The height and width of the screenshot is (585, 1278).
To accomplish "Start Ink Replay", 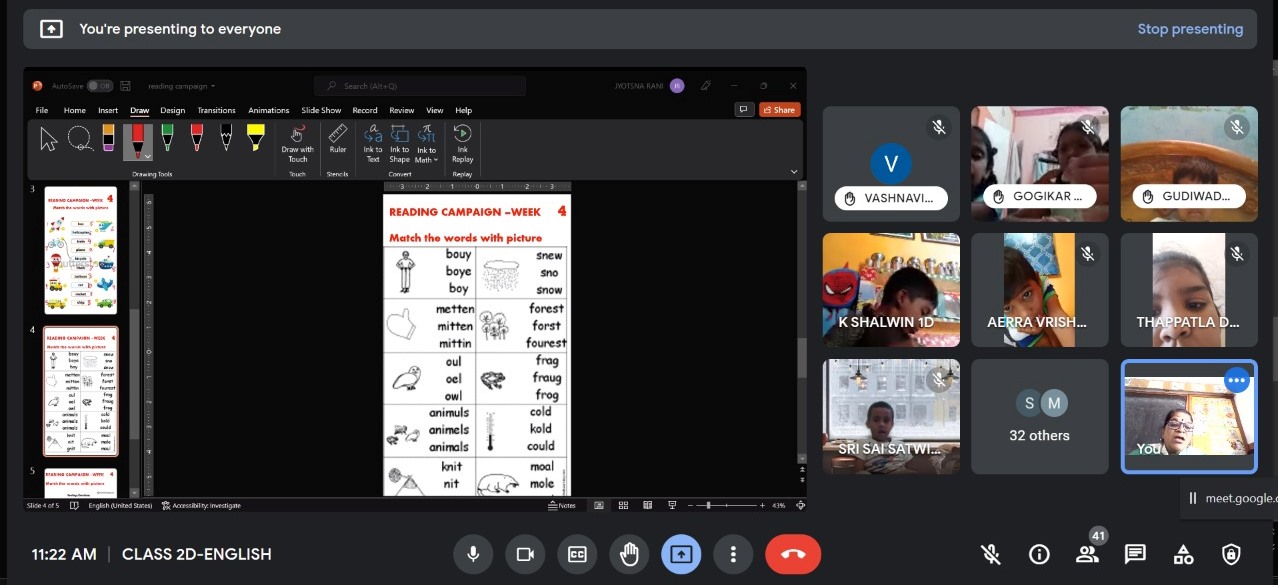I will pyautogui.click(x=462, y=143).
